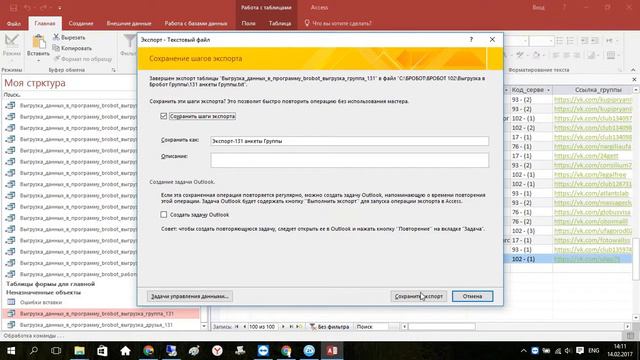Go to the first record button
This screenshot has height=360, width=640.
coord(237,327)
